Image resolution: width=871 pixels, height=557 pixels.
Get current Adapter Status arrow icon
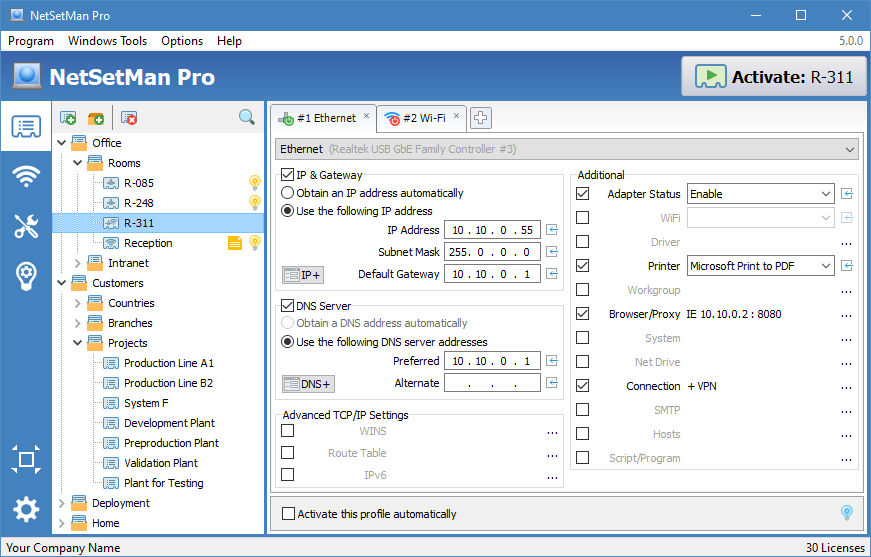point(847,193)
